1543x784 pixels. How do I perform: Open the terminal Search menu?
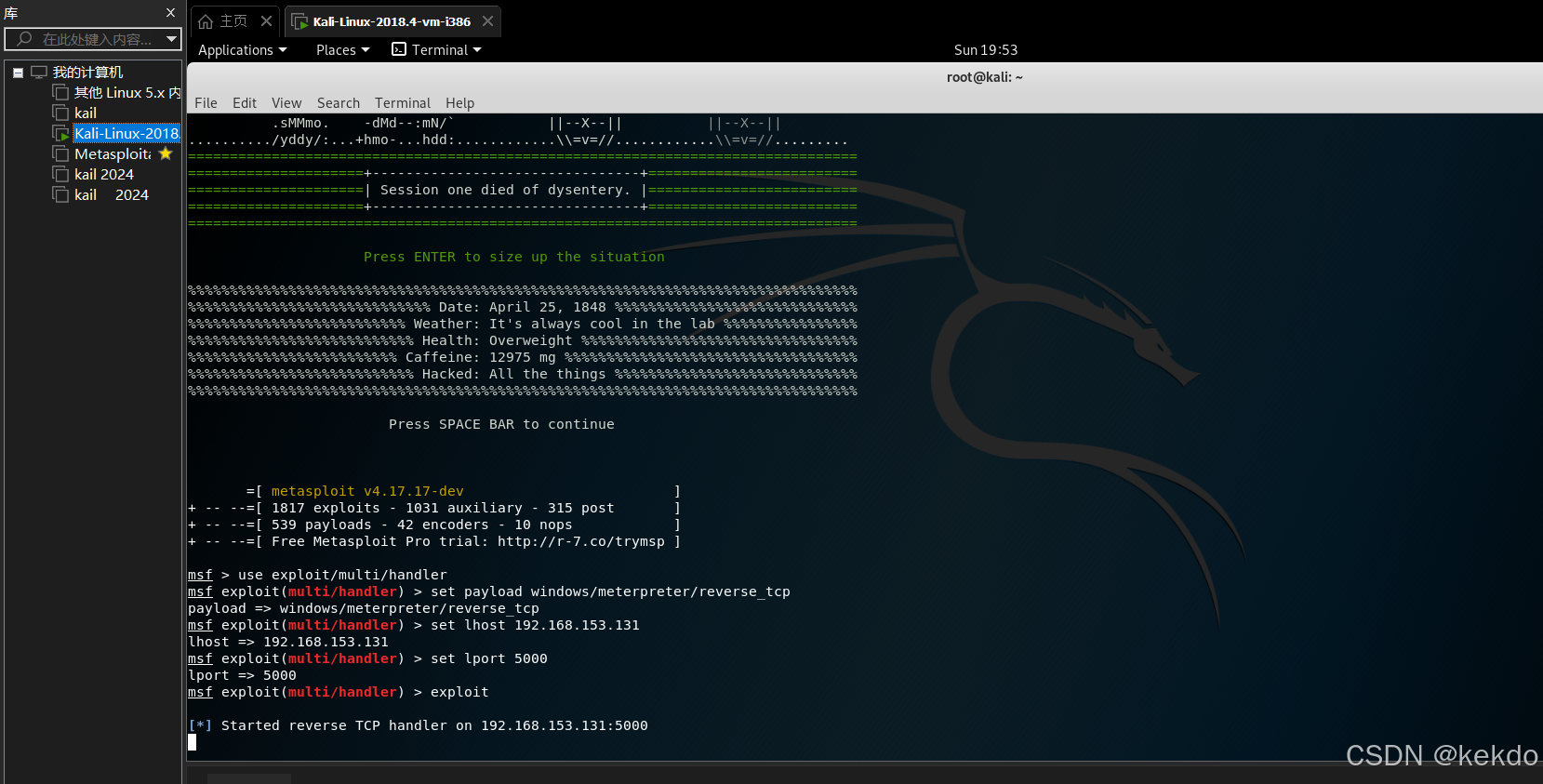[x=339, y=103]
